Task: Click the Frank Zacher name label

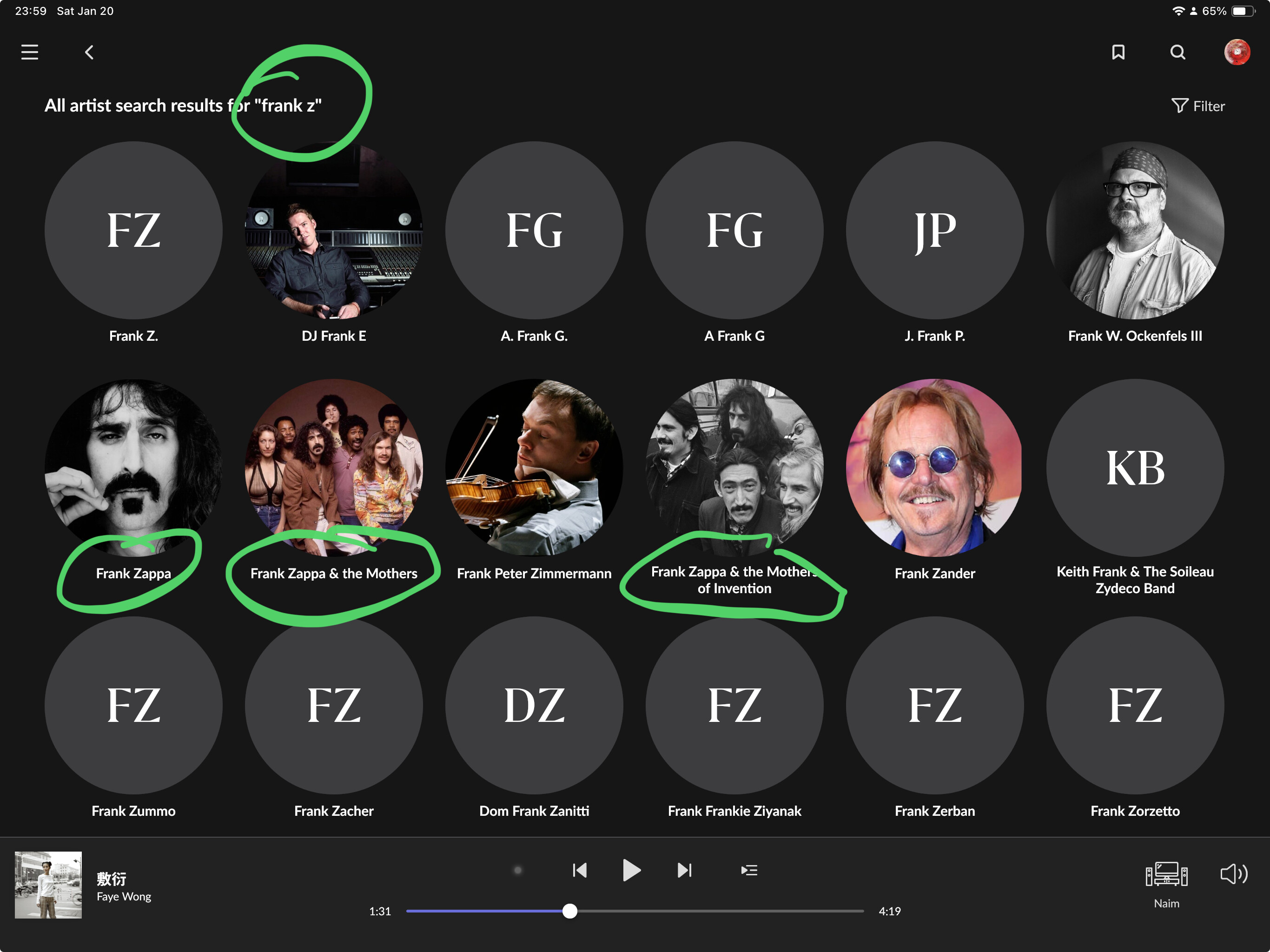Action: coord(334,811)
